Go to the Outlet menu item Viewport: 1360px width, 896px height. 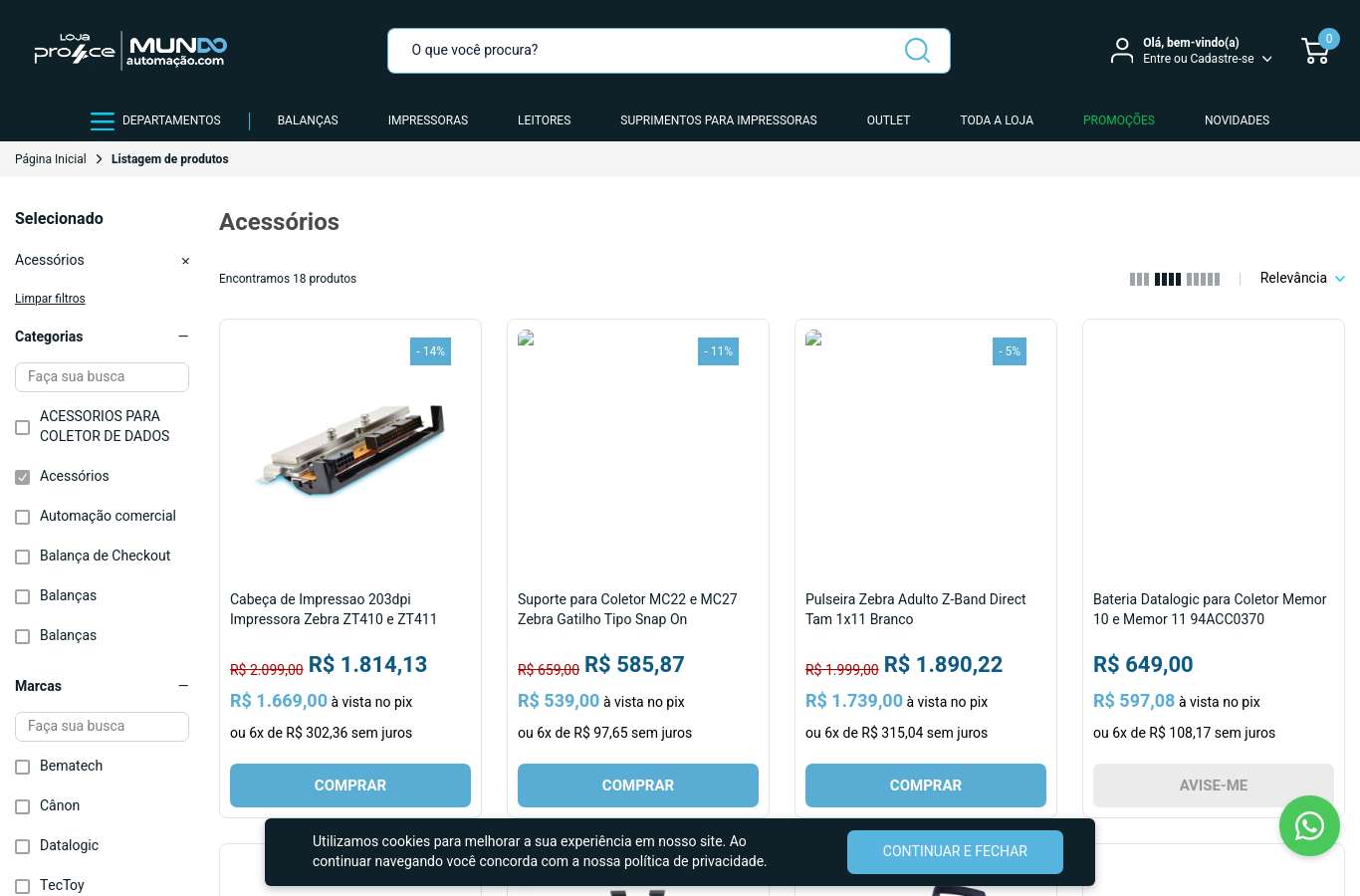point(888,120)
